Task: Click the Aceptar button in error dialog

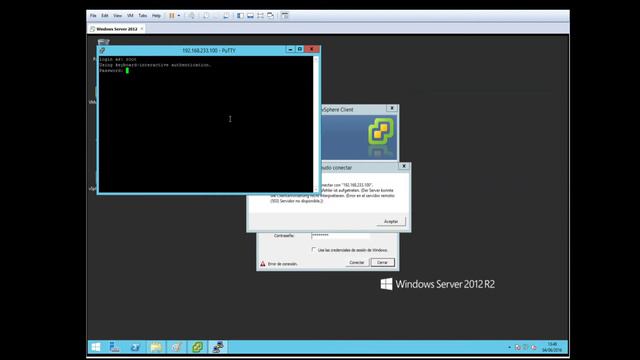Action: tap(391, 221)
